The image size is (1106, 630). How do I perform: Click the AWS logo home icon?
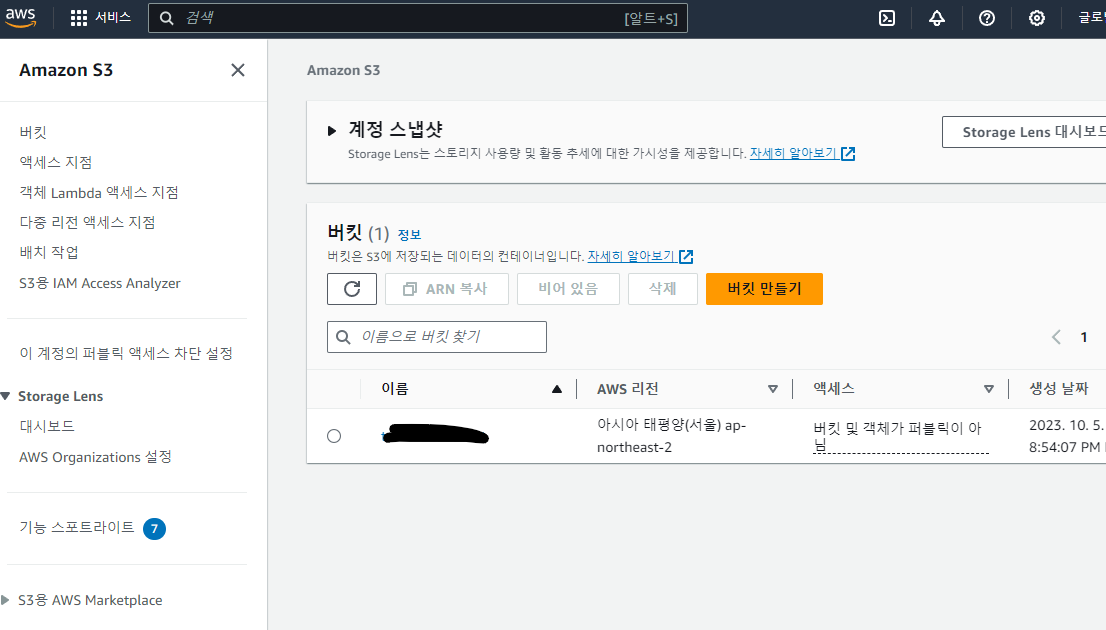pos(20,18)
